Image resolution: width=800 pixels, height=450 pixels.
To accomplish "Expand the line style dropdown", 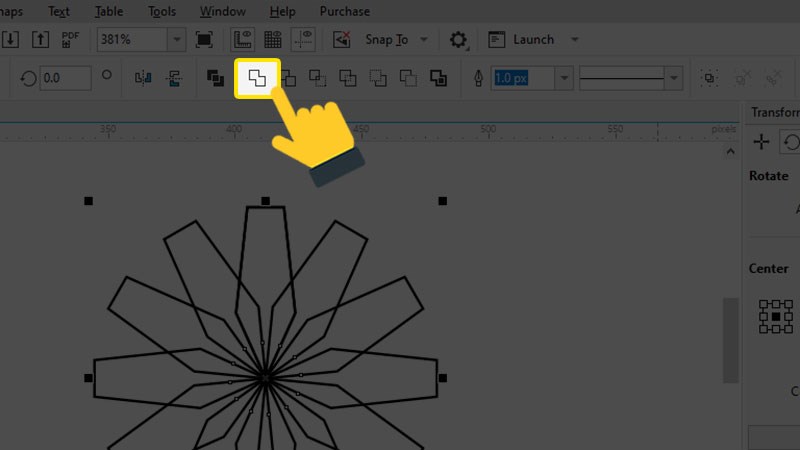I will [673, 78].
